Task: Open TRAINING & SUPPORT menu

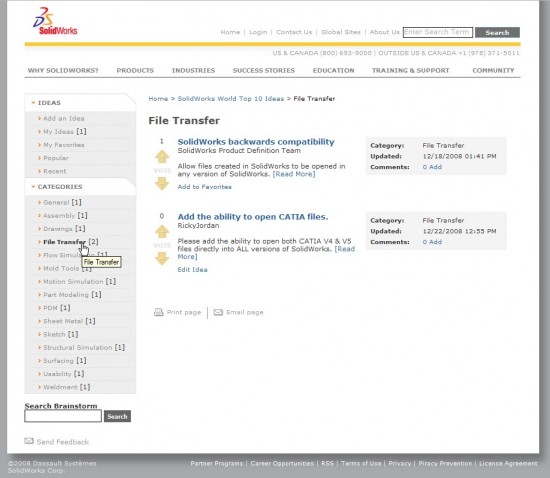Action: pos(411,70)
